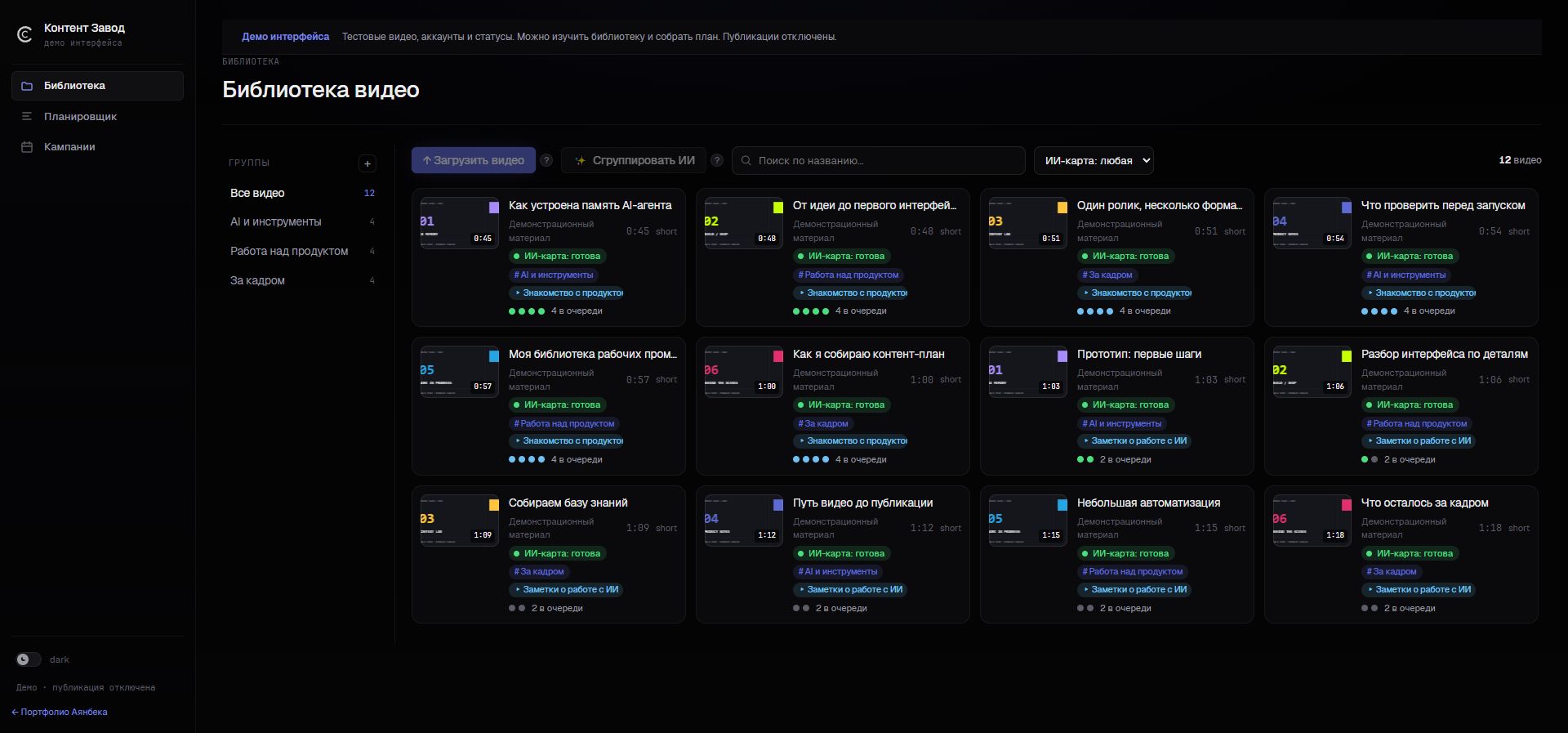Open the Кампании section

click(97, 147)
